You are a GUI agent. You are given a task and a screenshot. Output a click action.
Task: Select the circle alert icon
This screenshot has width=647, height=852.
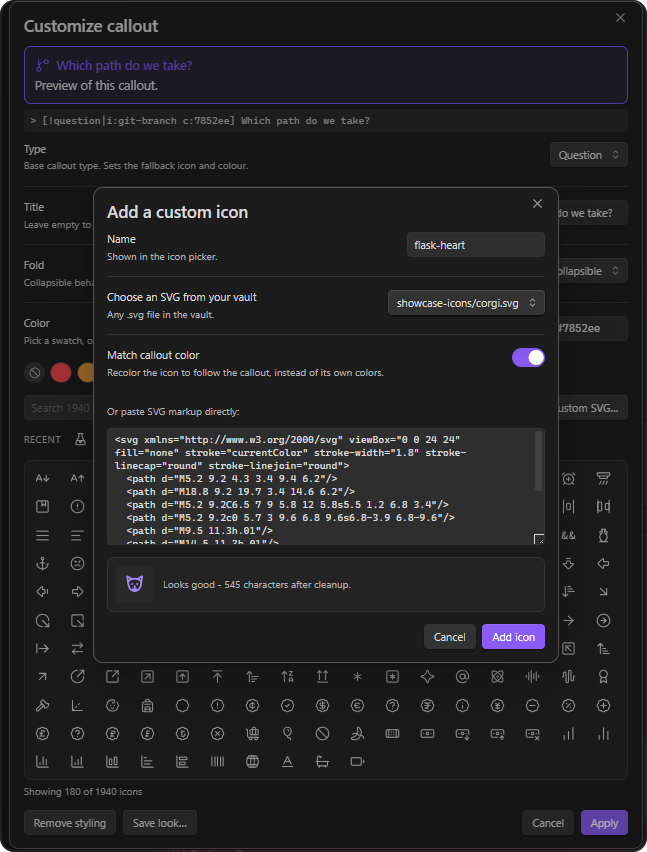(77, 506)
